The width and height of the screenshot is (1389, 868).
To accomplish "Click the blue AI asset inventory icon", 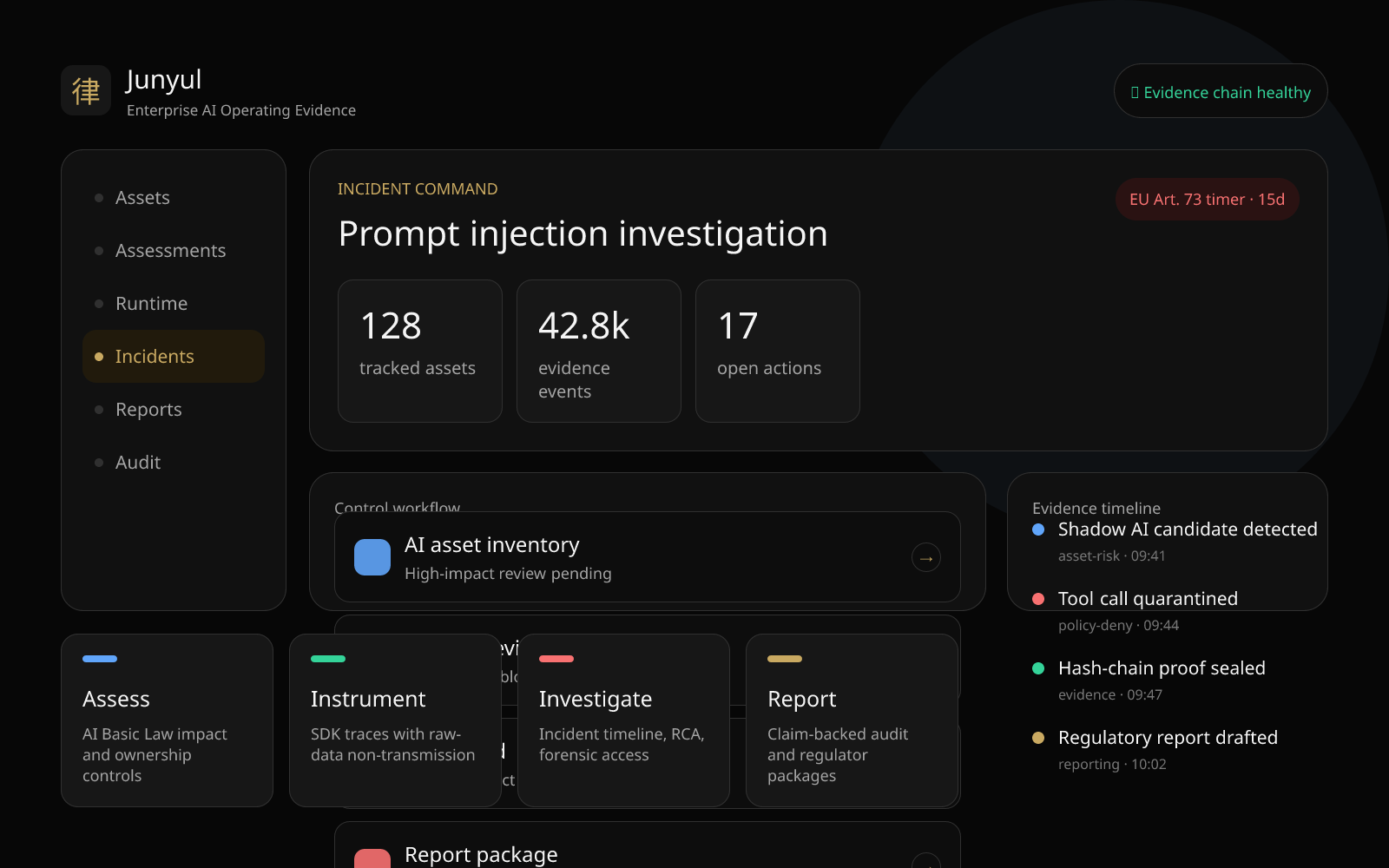I will pos(372,557).
